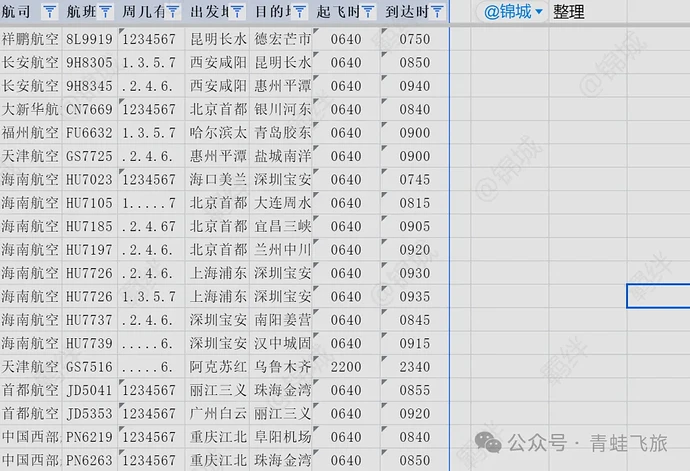
Task: Click destination cell 汉中城固
Action: [x=283, y=343]
